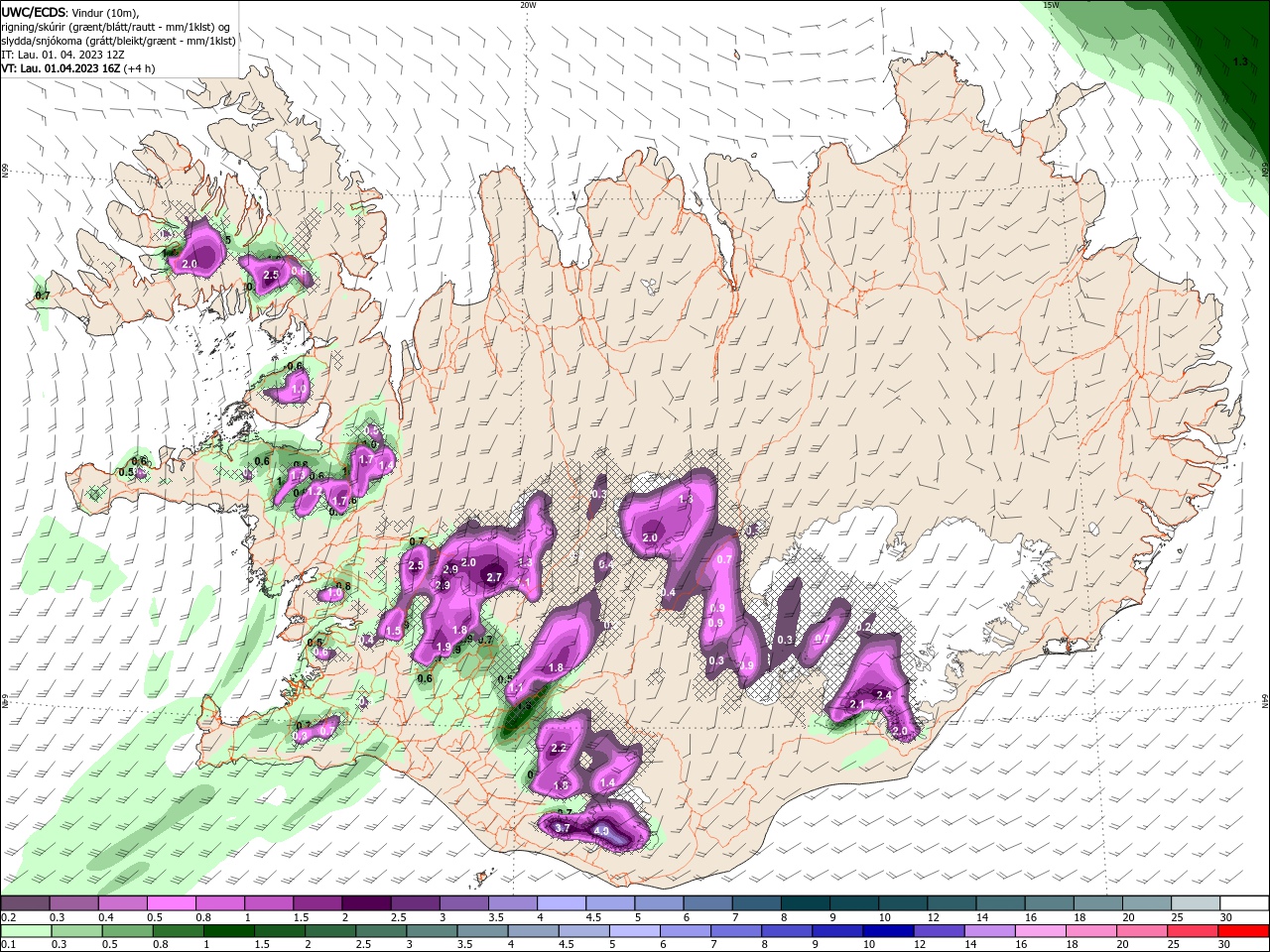
Task: Select the bright pink upper-row swatch labeled 0.5
Action: click(172, 903)
